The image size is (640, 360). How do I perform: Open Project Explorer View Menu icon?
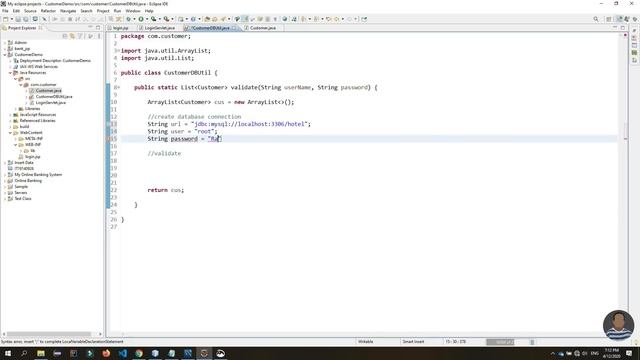99,36
